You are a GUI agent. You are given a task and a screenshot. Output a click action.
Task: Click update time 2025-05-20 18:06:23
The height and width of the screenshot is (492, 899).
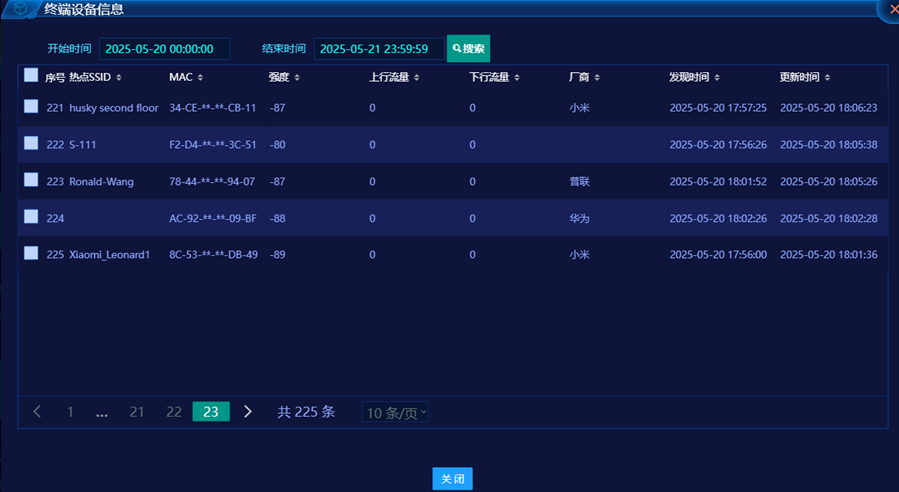(x=828, y=108)
